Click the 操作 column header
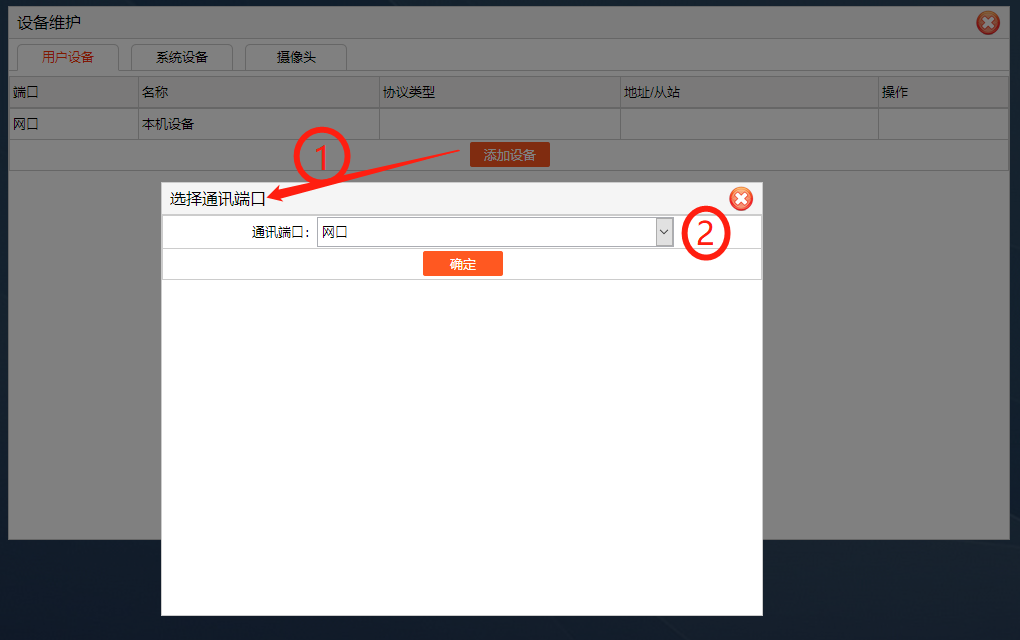 click(894, 92)
